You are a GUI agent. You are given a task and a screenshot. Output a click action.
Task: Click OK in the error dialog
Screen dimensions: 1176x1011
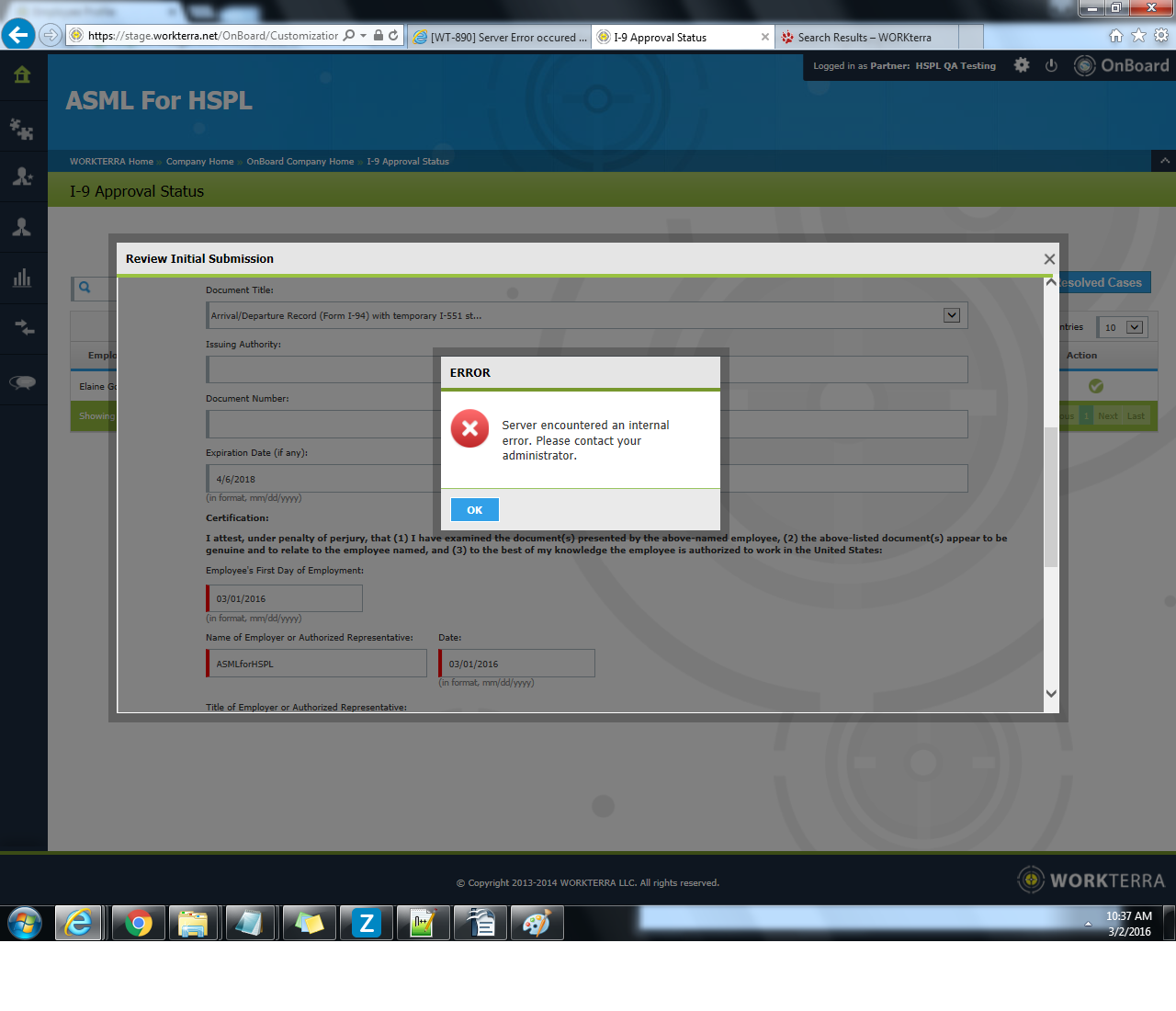474,510
